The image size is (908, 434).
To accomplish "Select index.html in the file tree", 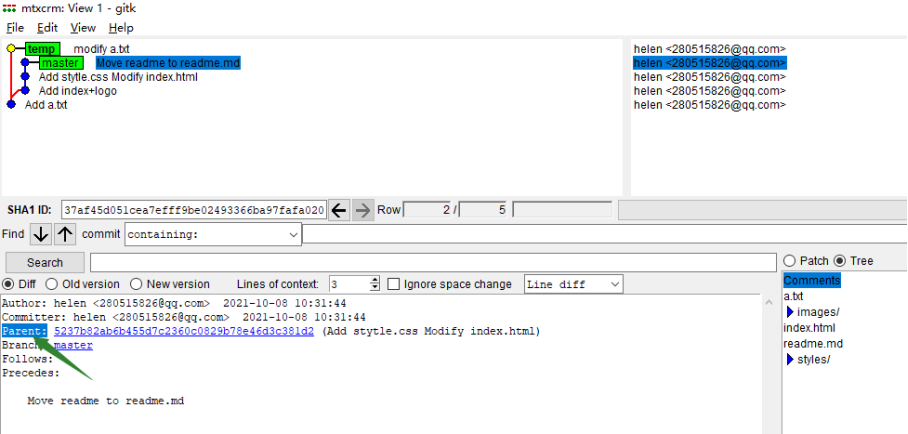I will [809, 328].
